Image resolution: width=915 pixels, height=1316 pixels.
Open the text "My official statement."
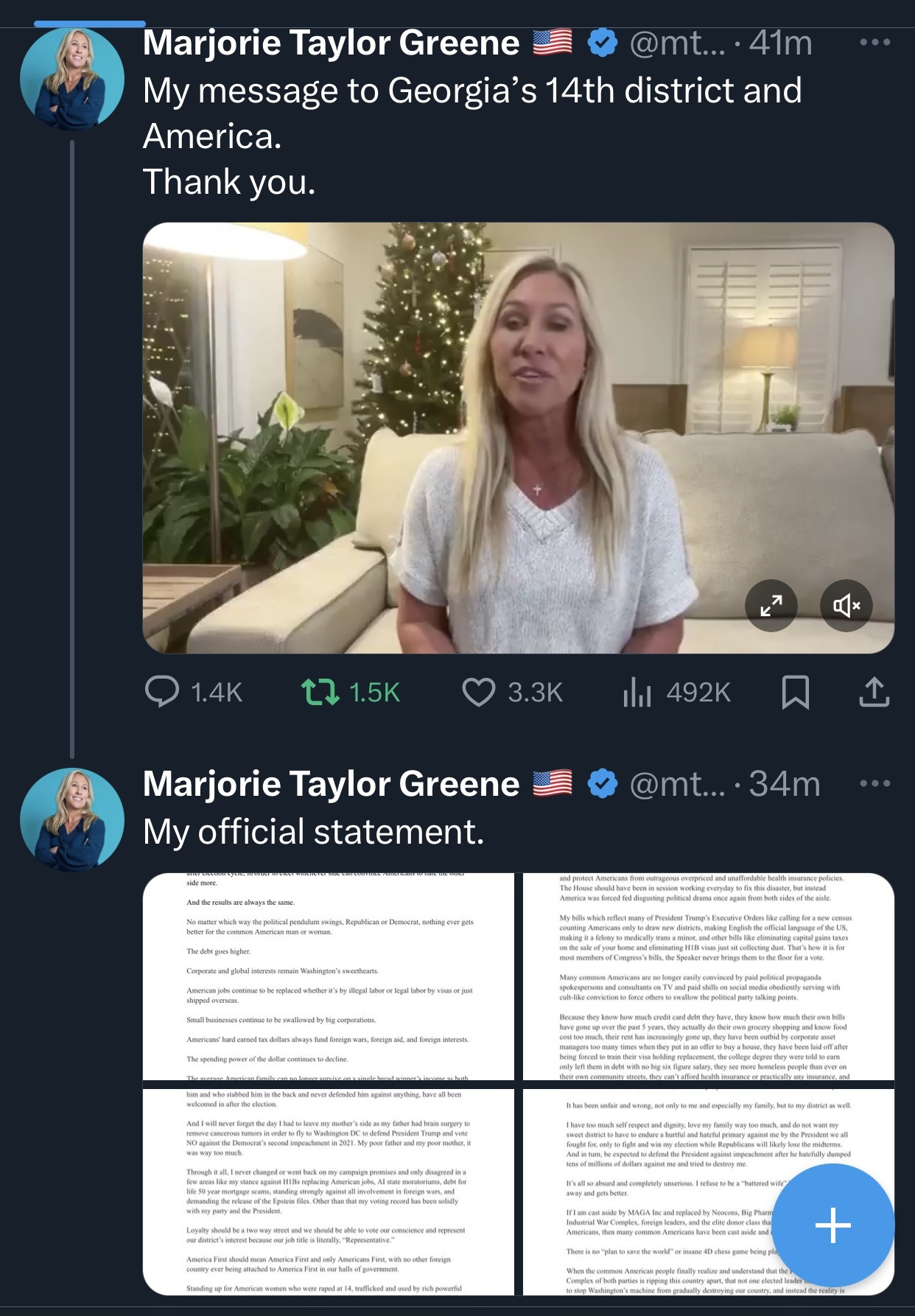[x=313, y=832]
